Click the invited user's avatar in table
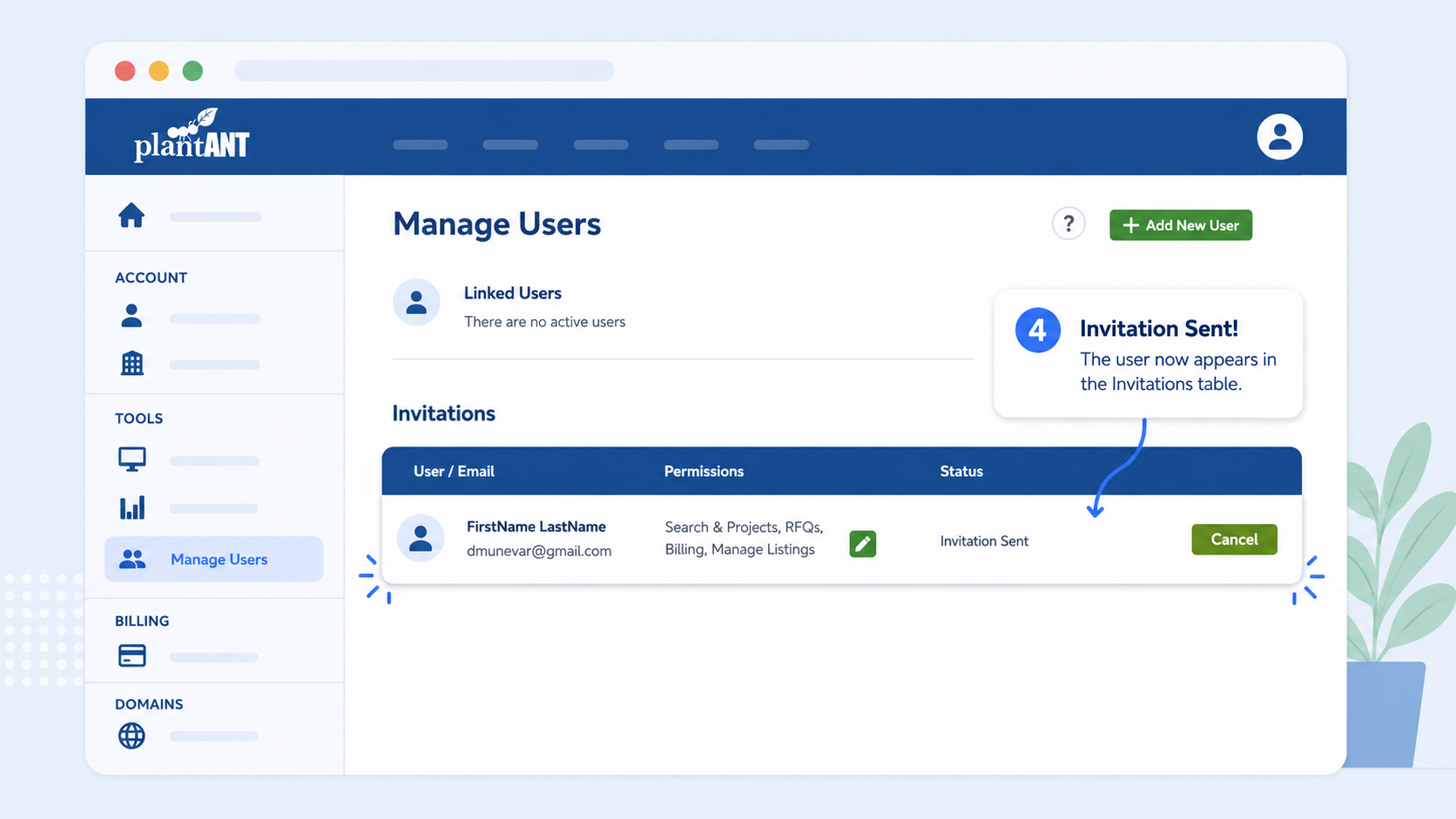The image size is (1456, 819). pos(421,538)
